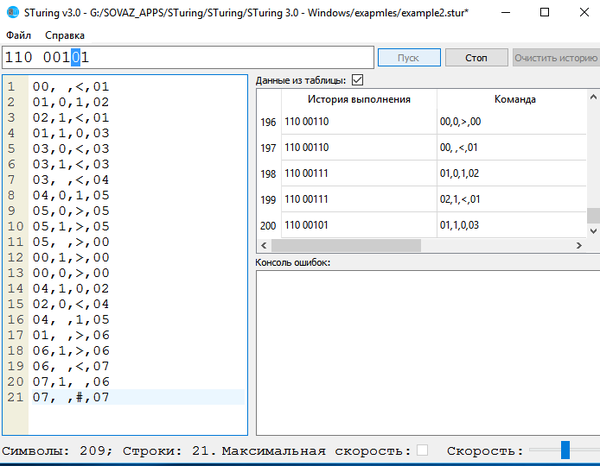Open the Справка menu
Viewport: 600px width, 466px height.
pos(65,35)
